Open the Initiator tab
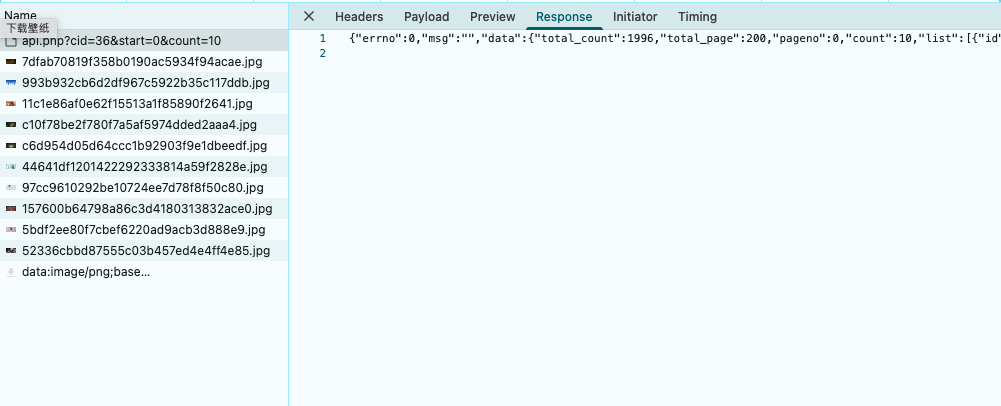Screen dimensions: 1001x406 pyautogui.click(x=635, y=17)
